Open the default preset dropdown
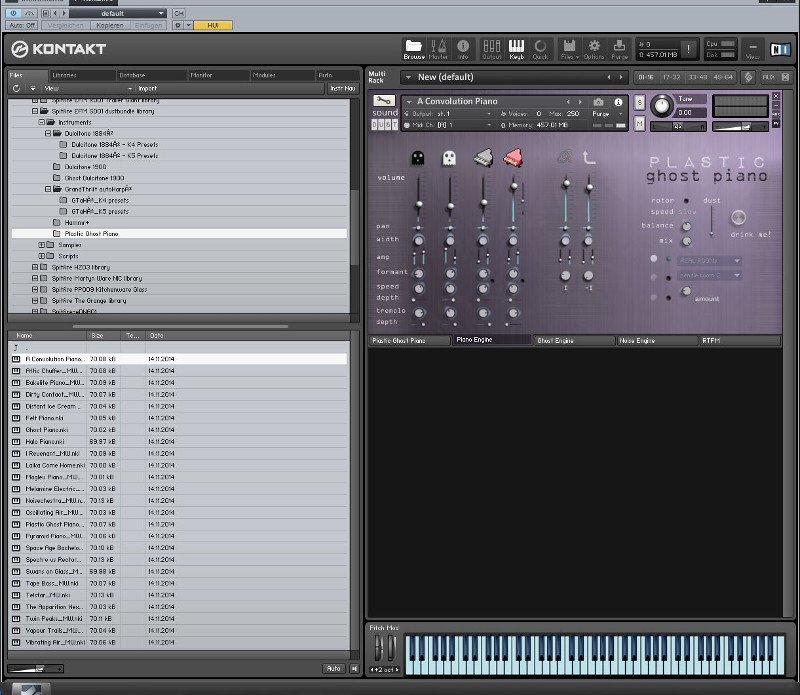 tap(118, 13)
